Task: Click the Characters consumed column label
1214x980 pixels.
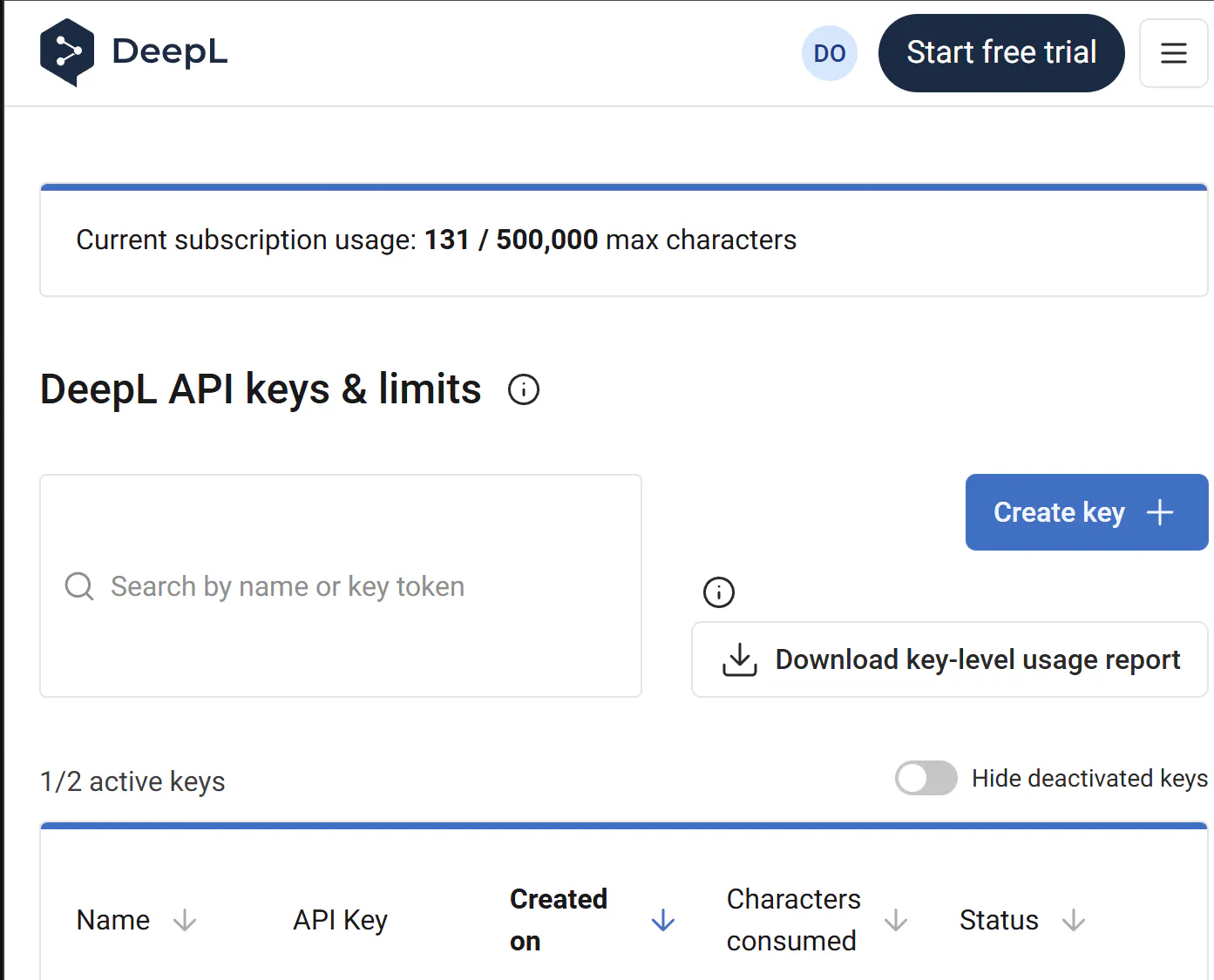Action: [794, 920]
